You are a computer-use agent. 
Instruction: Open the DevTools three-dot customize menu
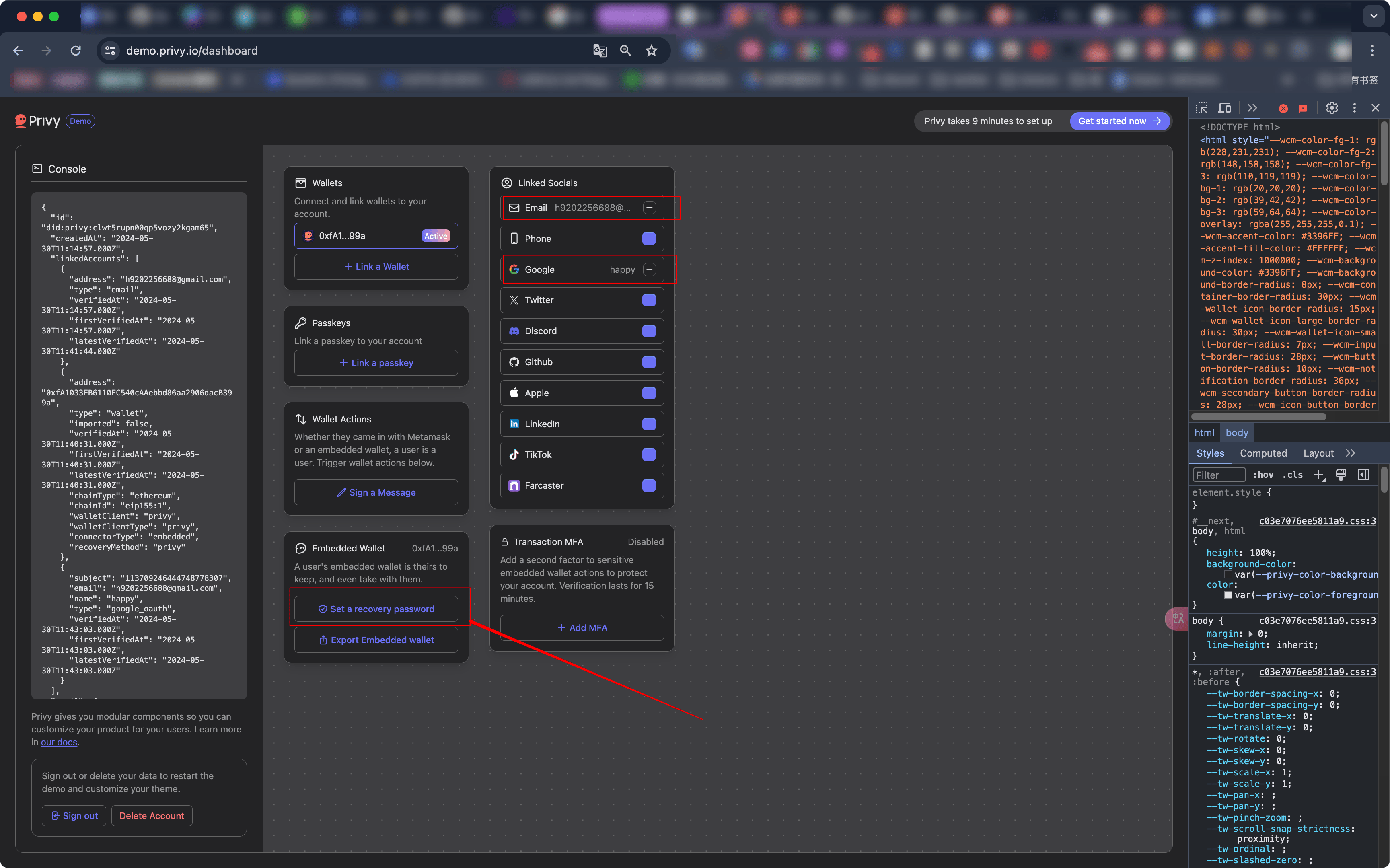pyautogui.click(x=1355, y=108)
